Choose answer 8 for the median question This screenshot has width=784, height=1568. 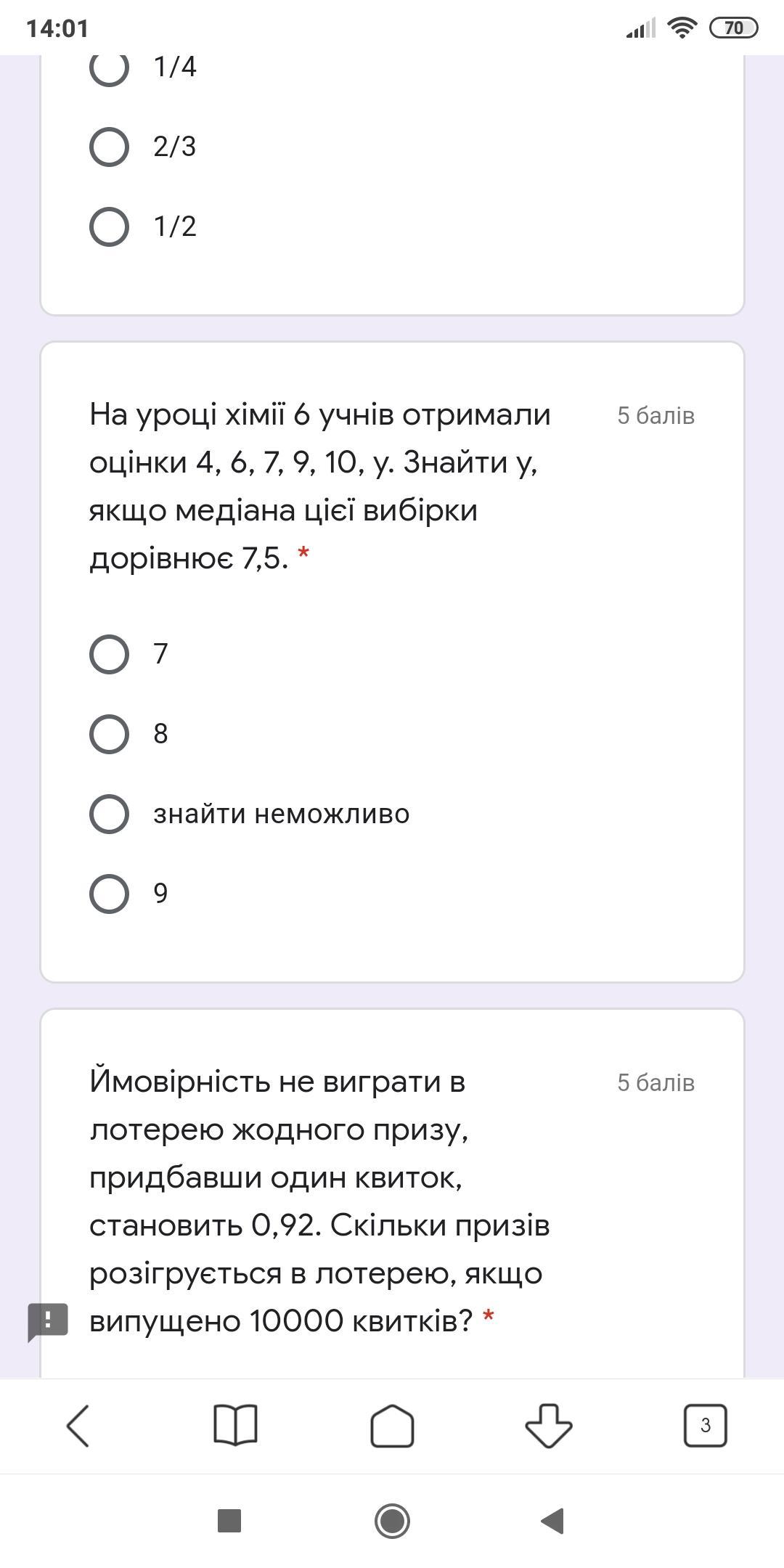[109, 734]
